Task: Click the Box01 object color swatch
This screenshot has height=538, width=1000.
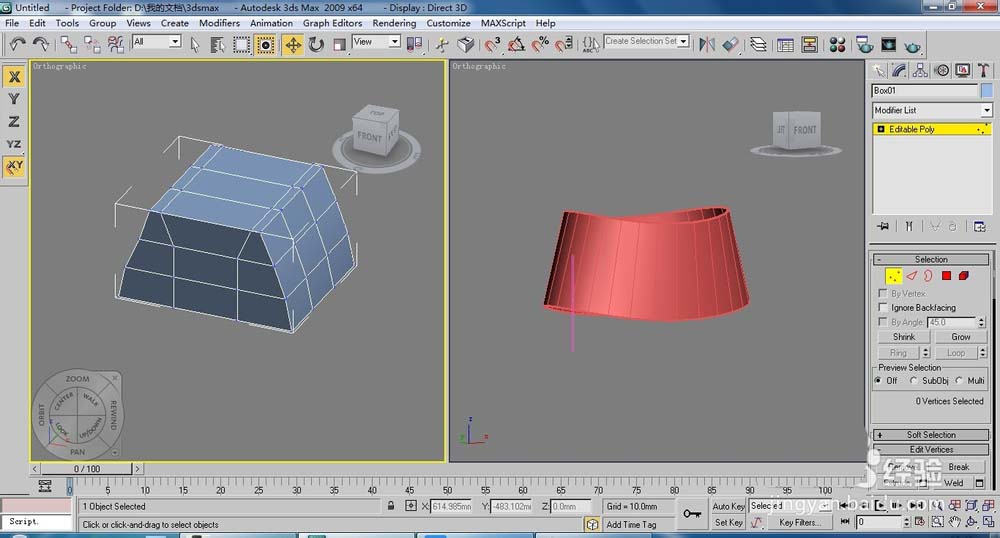Action: click(x=986, y=91)
